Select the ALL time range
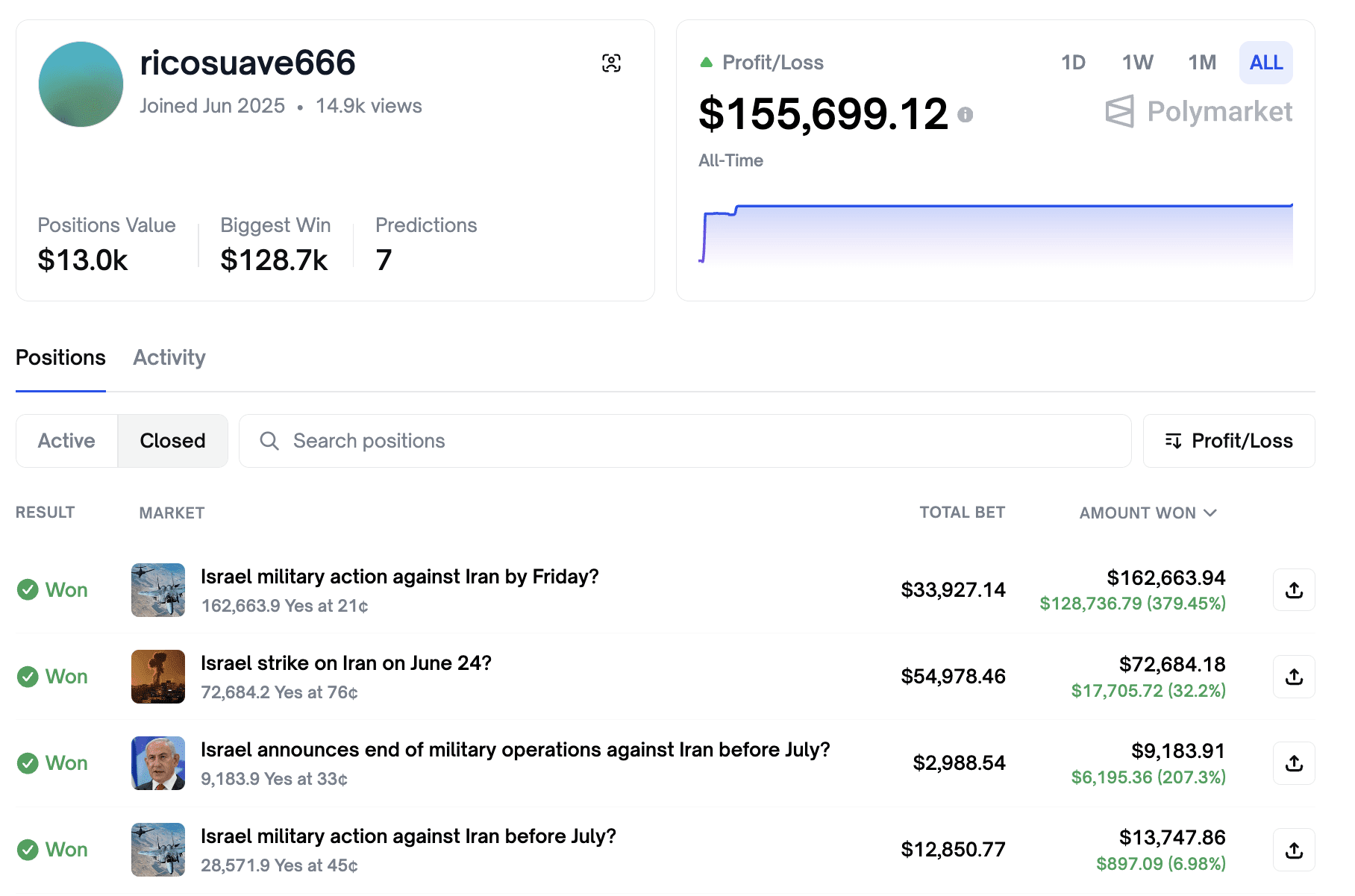 click(x=1265, y=63)
